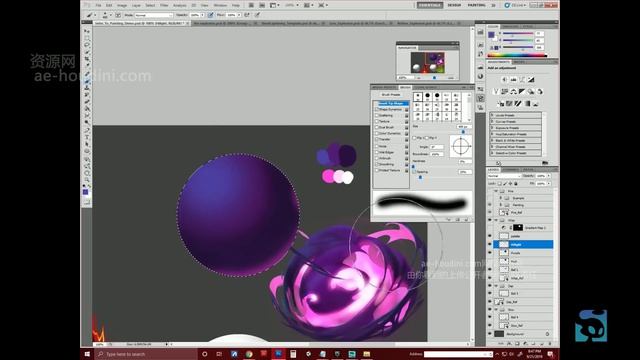Image resolution: width=640 pixels, height=360 pixels.
Task: Click the Exposure adjustment icon
Action: pyautogui.click(x=531, y=80)
